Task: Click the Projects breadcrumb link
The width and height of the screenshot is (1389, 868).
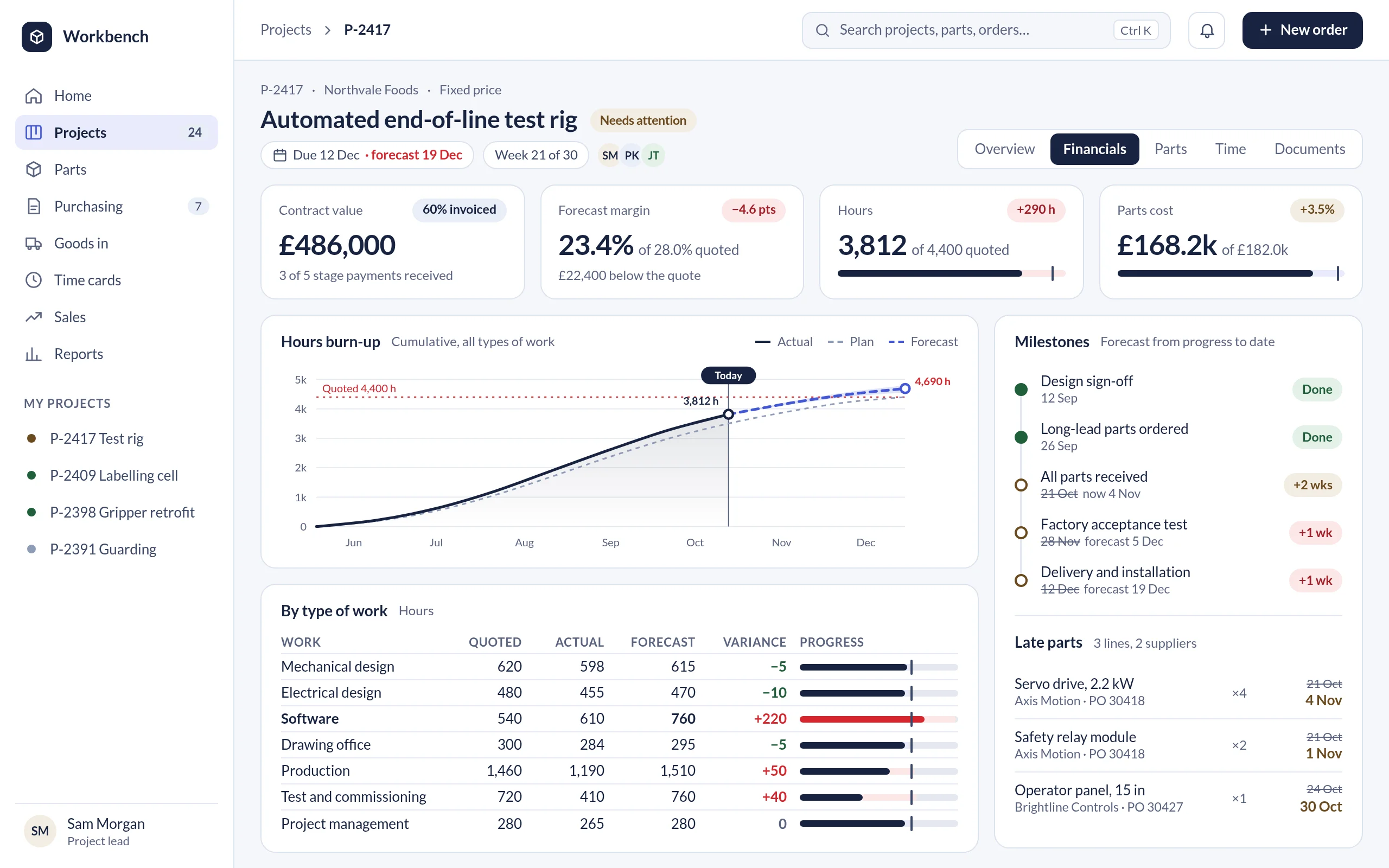Action: click(286, 30)
